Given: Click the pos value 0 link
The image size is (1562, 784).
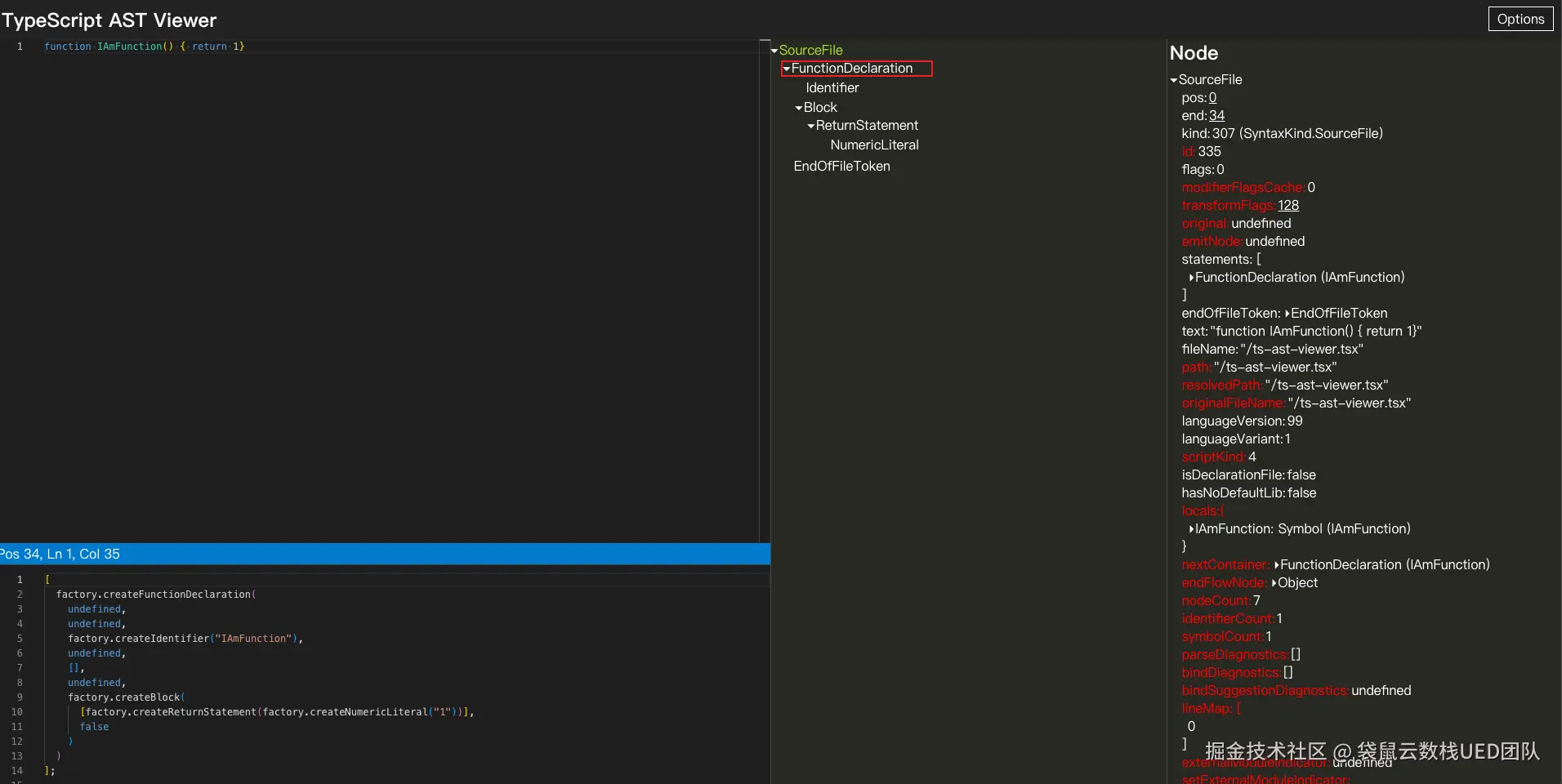Looking at the screenshot, I should [x=1212, y=98].
